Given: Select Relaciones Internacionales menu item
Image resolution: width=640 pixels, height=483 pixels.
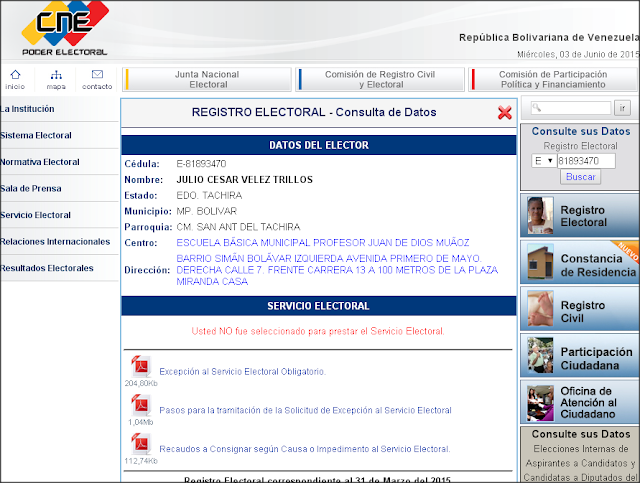Looking at the screenshot, I should pos(55,242).
